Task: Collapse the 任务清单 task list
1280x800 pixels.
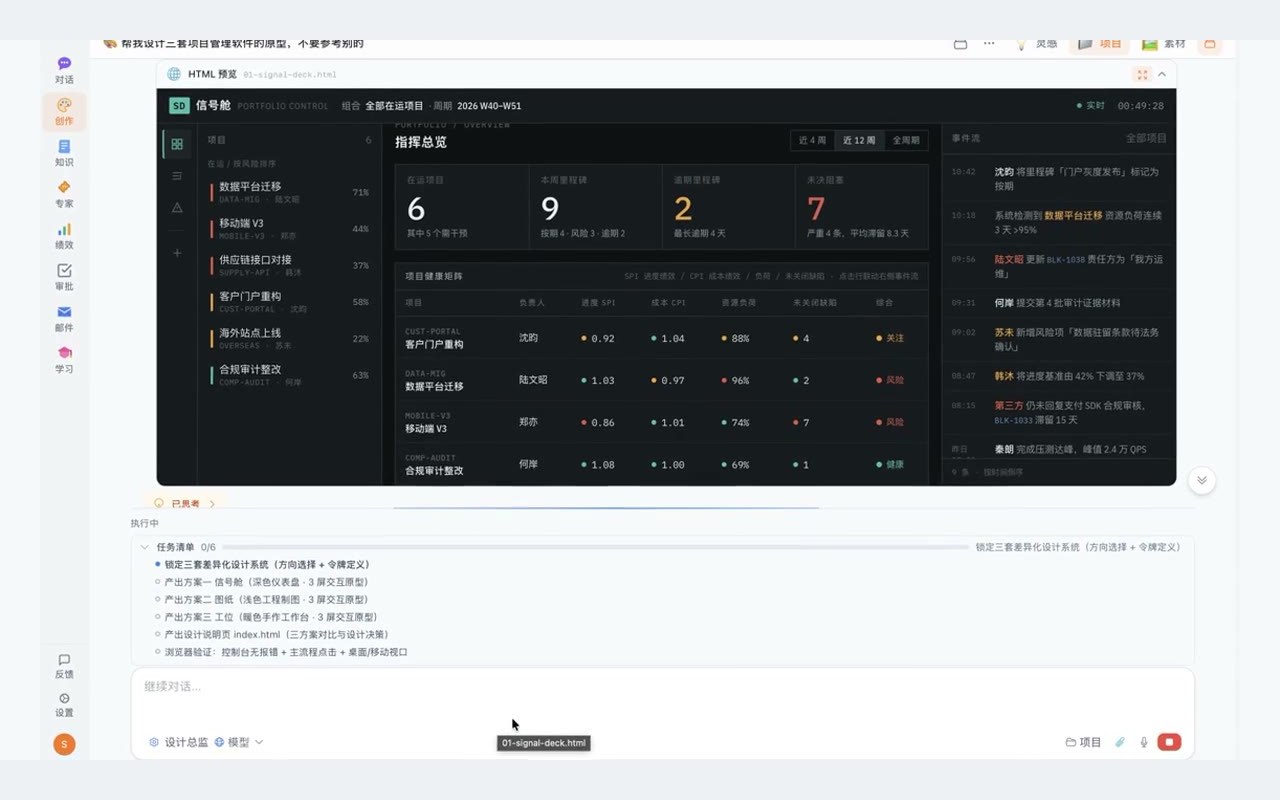Action: point(145,547)
